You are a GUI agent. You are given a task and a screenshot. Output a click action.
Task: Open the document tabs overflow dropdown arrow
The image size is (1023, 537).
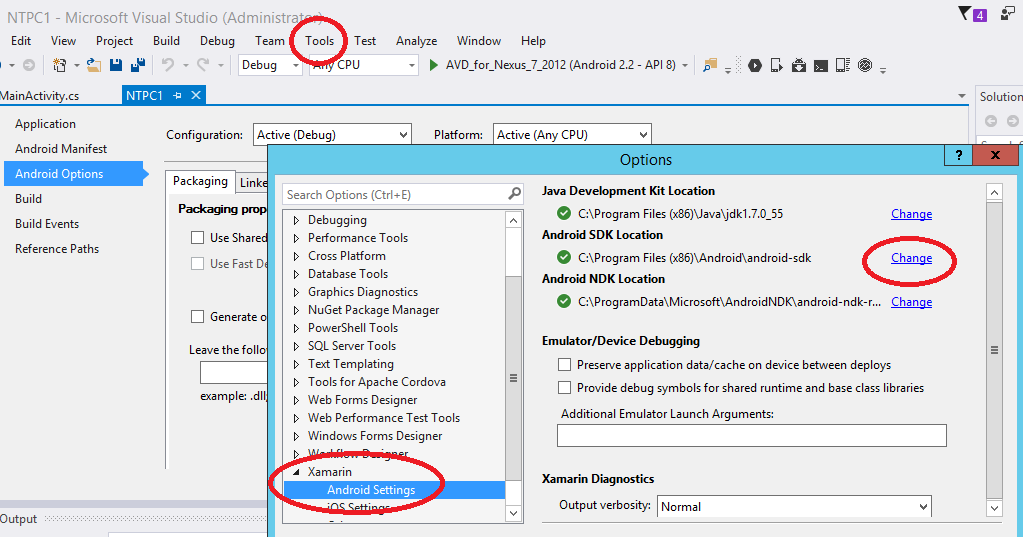tap(962, 96)
